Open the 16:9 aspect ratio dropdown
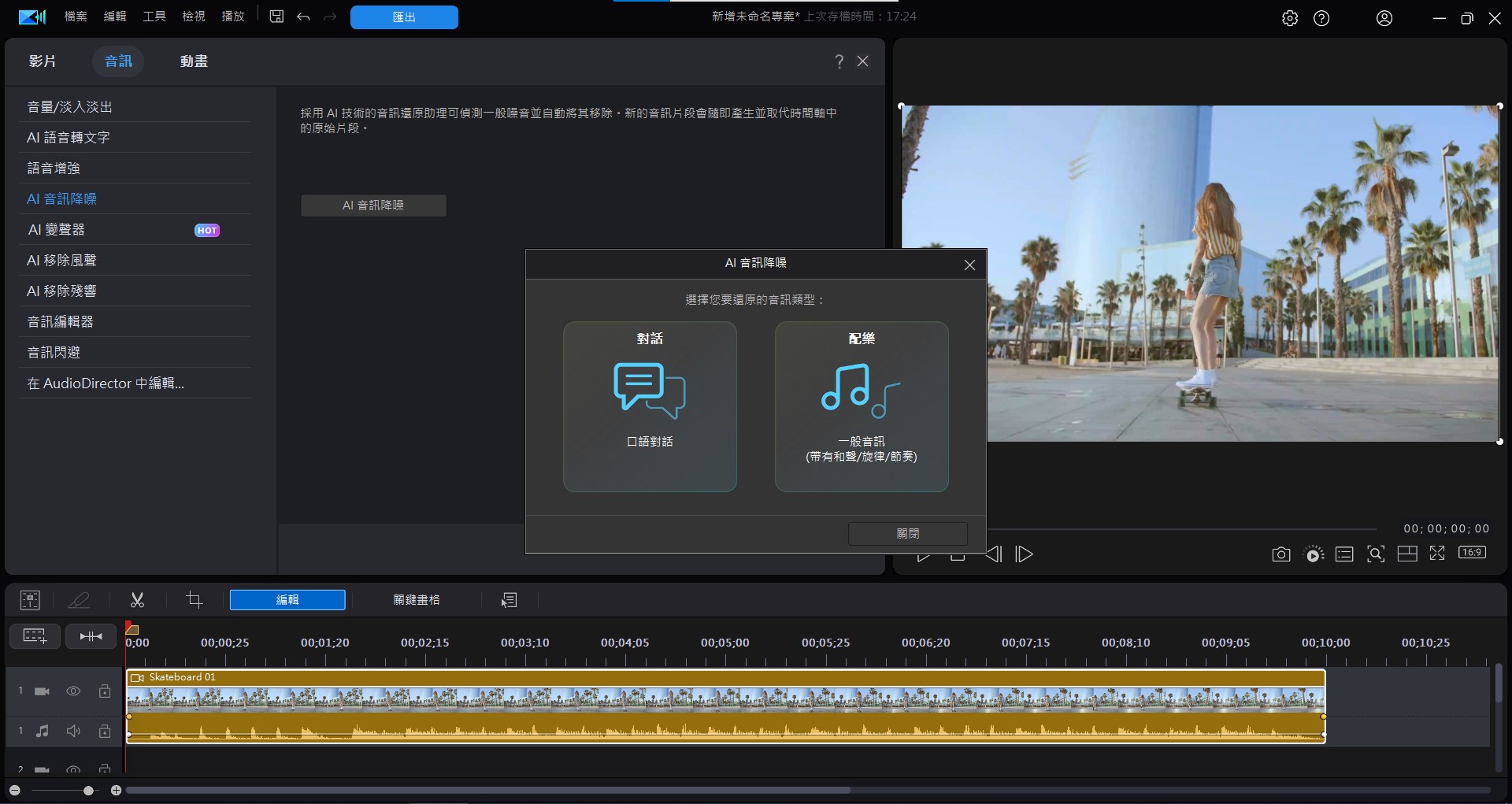The width and height of the screenshot is (1512, 804). 1472,553
